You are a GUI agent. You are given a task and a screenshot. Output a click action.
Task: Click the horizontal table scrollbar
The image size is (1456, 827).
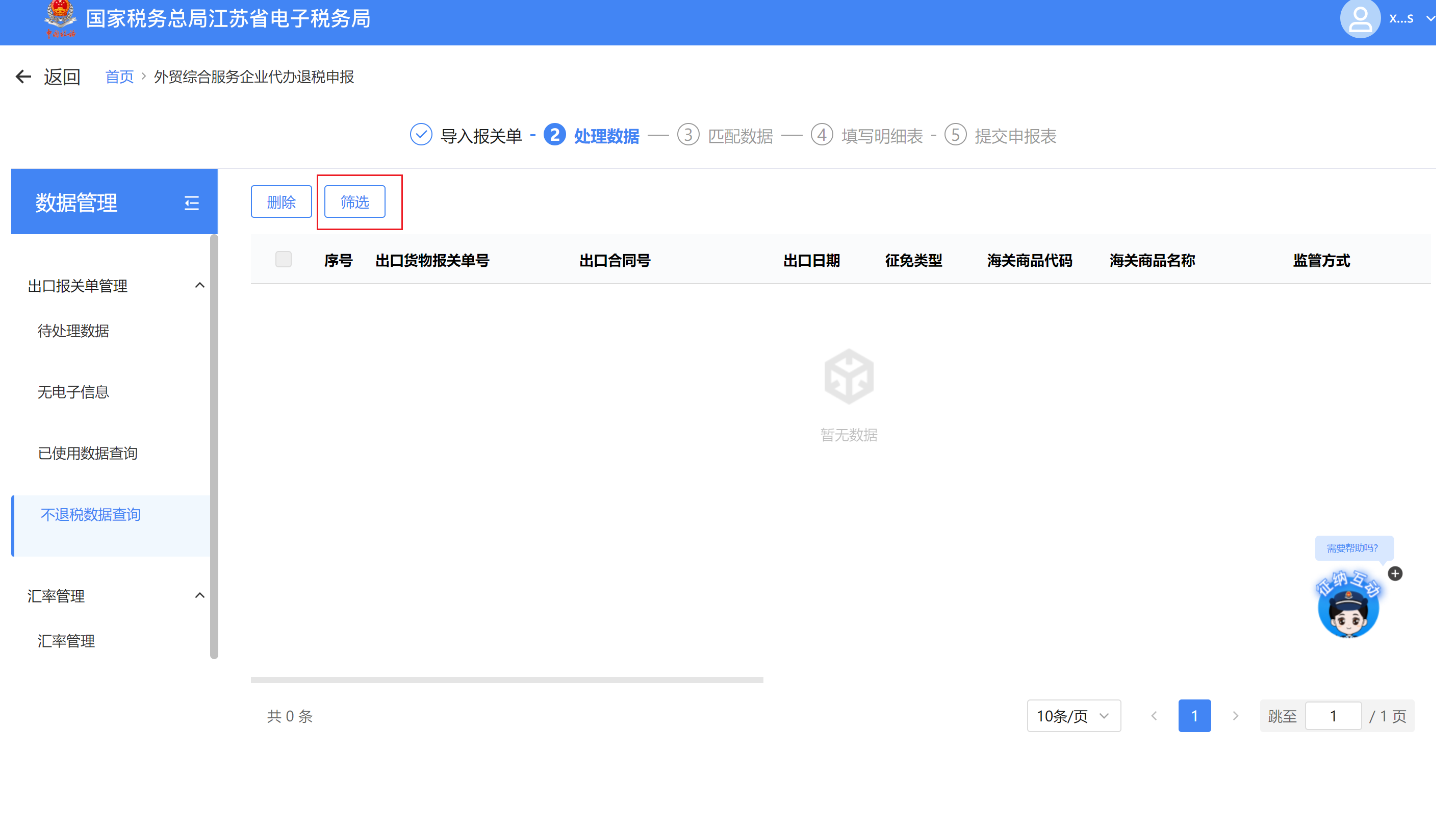pyautogui.click(x=506, y=680)
